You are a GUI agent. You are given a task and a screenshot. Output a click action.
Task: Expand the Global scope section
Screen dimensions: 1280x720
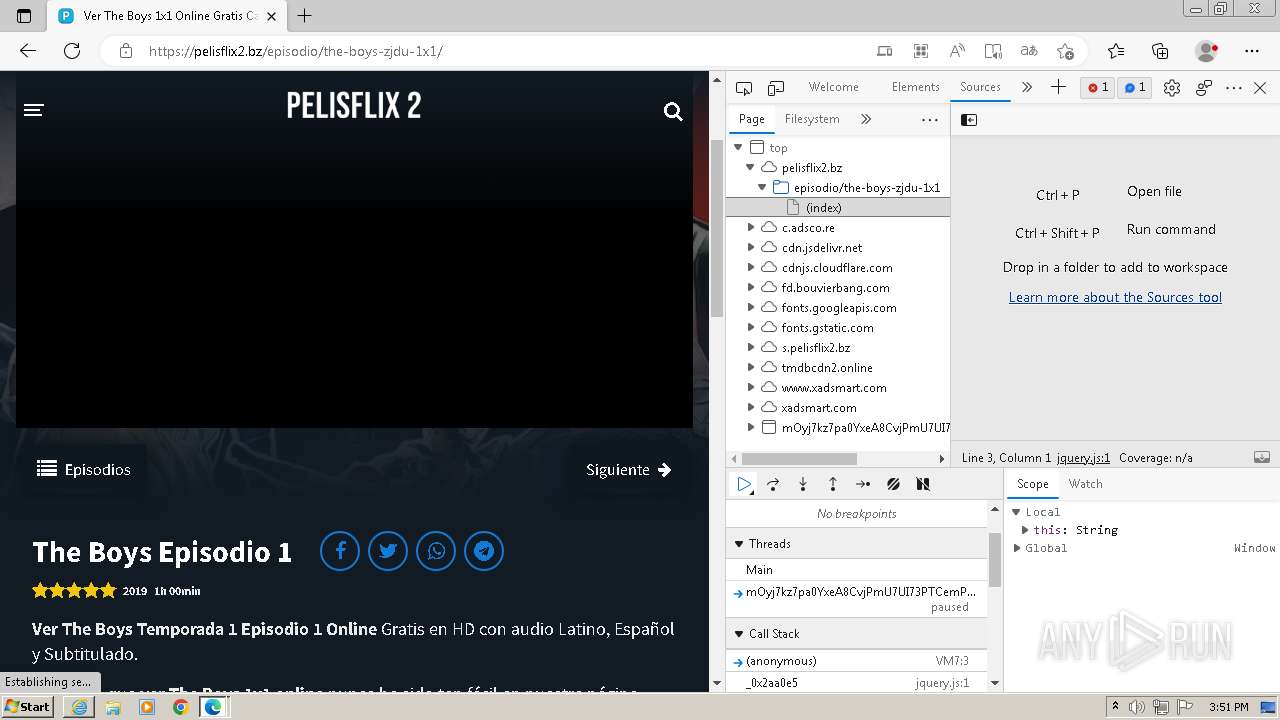(1017, 548)
